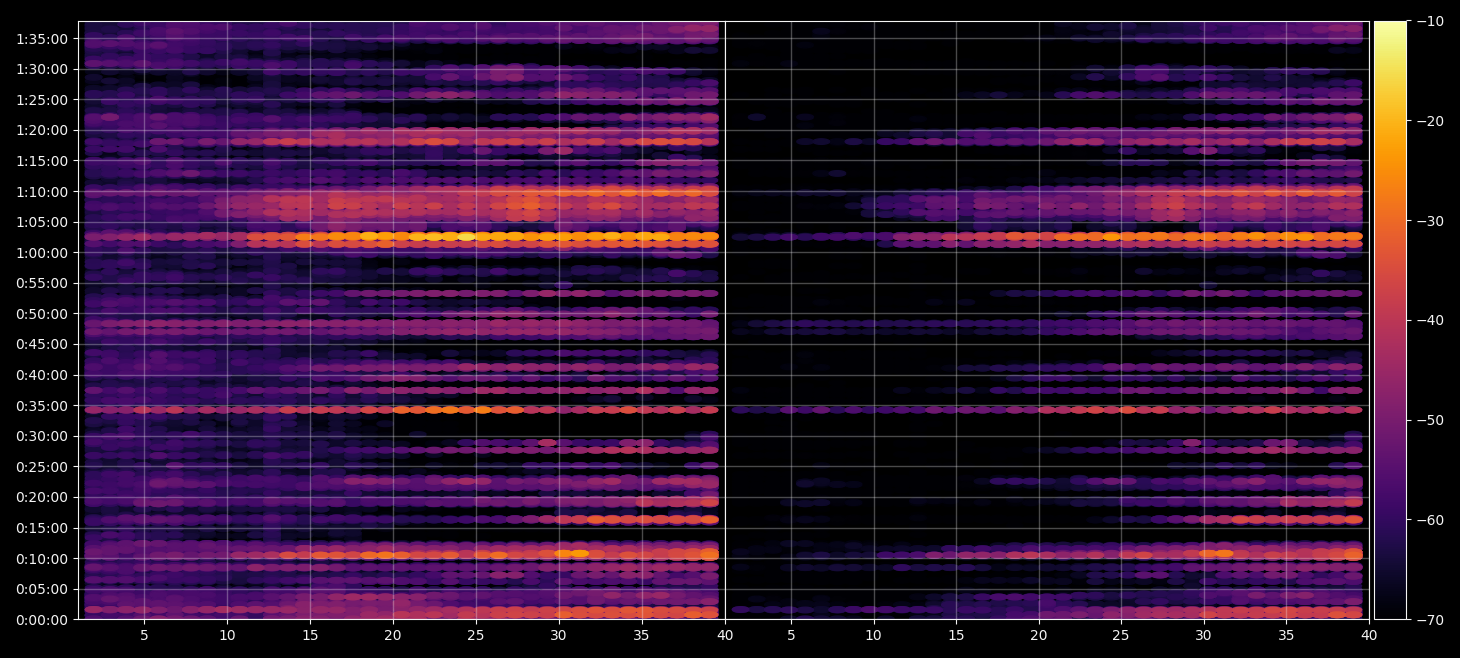Click the 0:25:00 y-axis tick label
This screenshot has height=658, width=1460.
pos(43,467)
